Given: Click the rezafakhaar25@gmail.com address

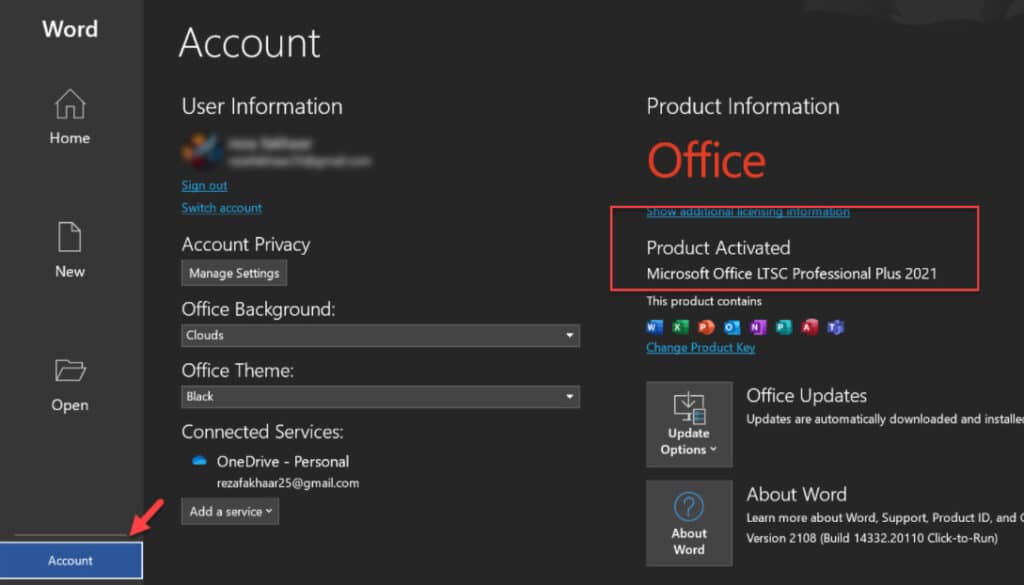Looking at the screenshot, I should point(288,483).
